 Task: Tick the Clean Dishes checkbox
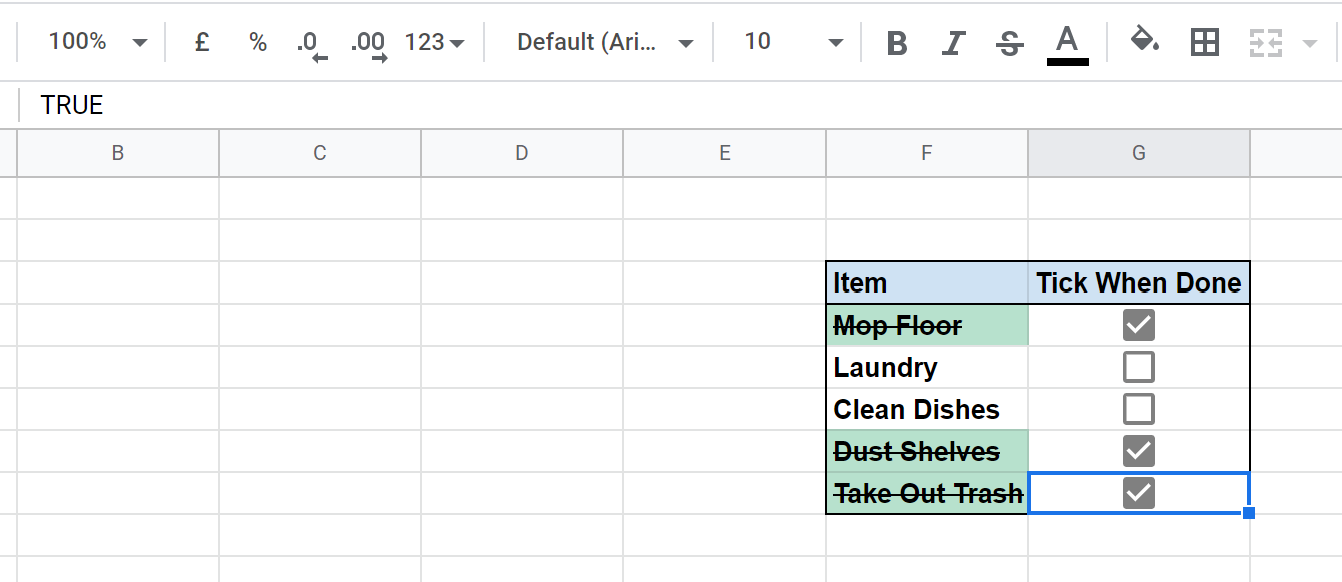coord(1138,408)
